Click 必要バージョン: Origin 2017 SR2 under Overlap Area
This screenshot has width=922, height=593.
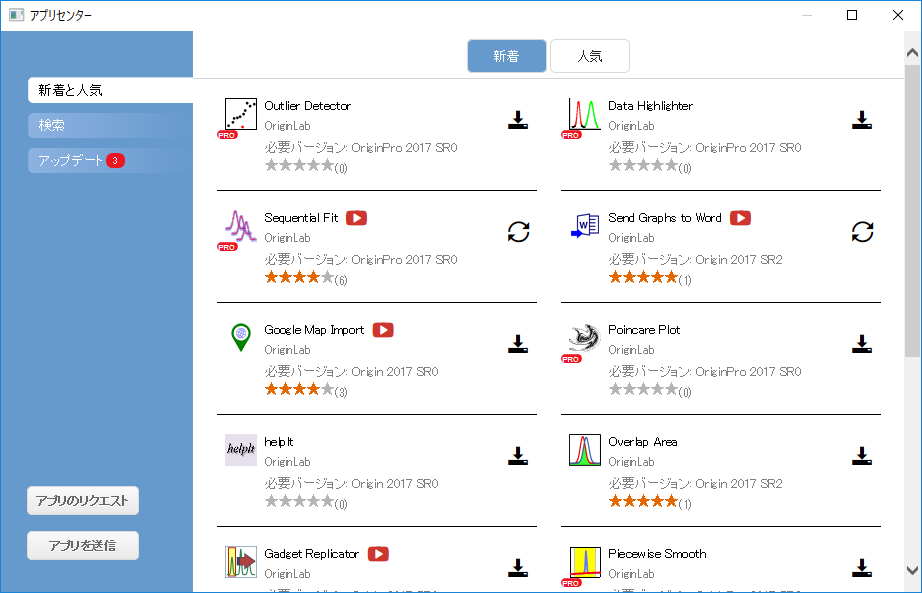(x=695, y=484)
